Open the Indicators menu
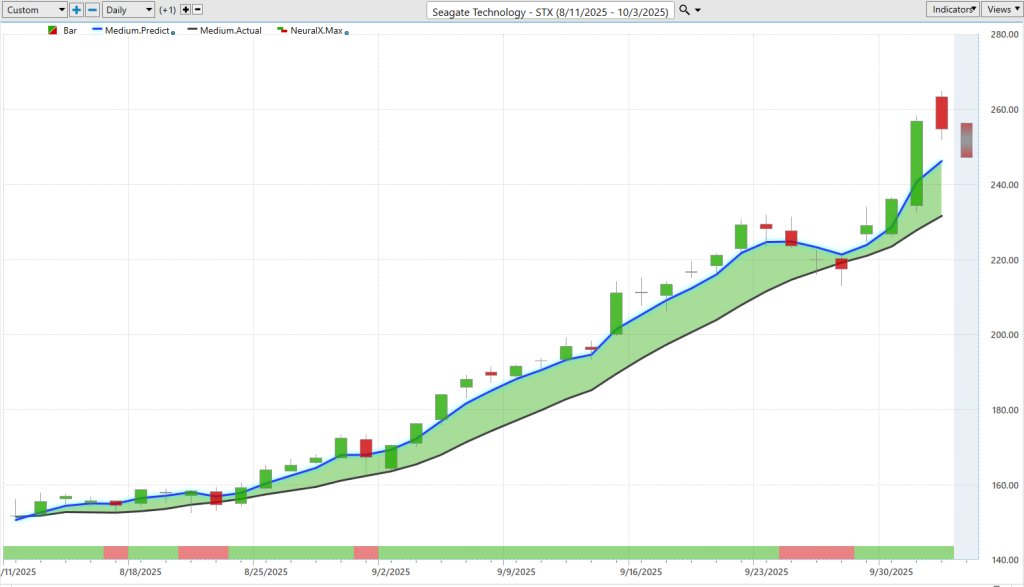Screen dimensions: 1024x587 click(952, 9)
